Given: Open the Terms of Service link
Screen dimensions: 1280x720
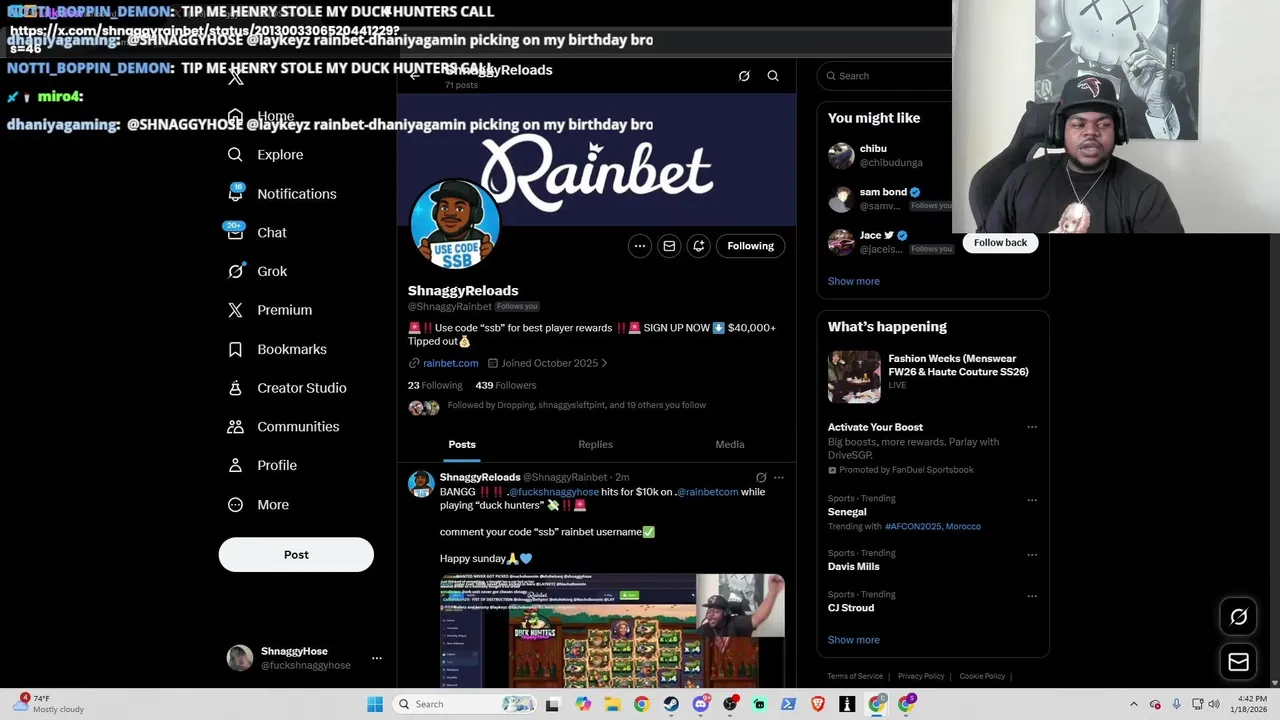Looking at the screenshot, I should [855, 676].
